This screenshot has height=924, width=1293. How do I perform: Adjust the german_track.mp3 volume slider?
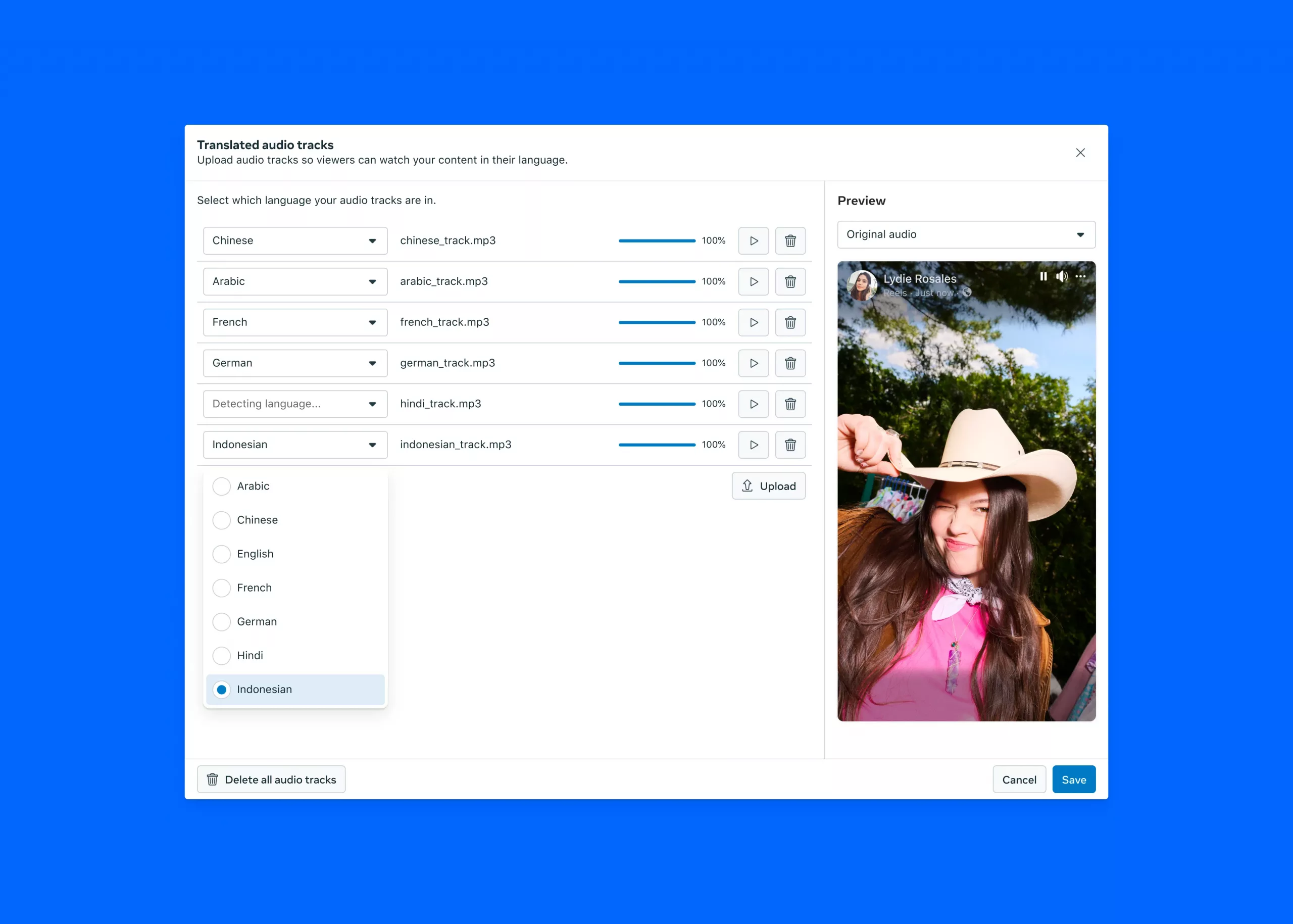657,363
